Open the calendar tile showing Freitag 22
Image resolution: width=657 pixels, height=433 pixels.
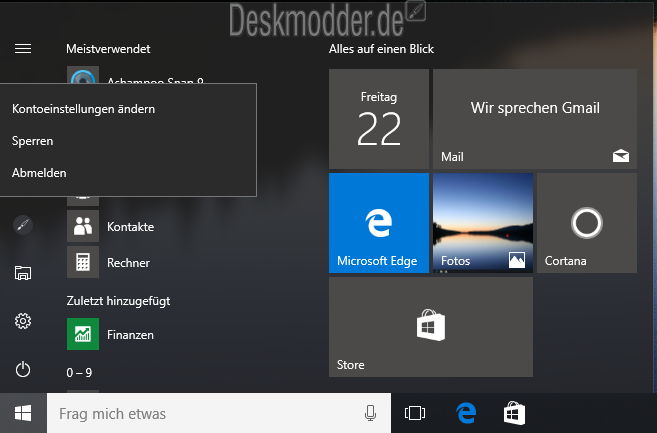pyautogui.click(x=379, y=119)
